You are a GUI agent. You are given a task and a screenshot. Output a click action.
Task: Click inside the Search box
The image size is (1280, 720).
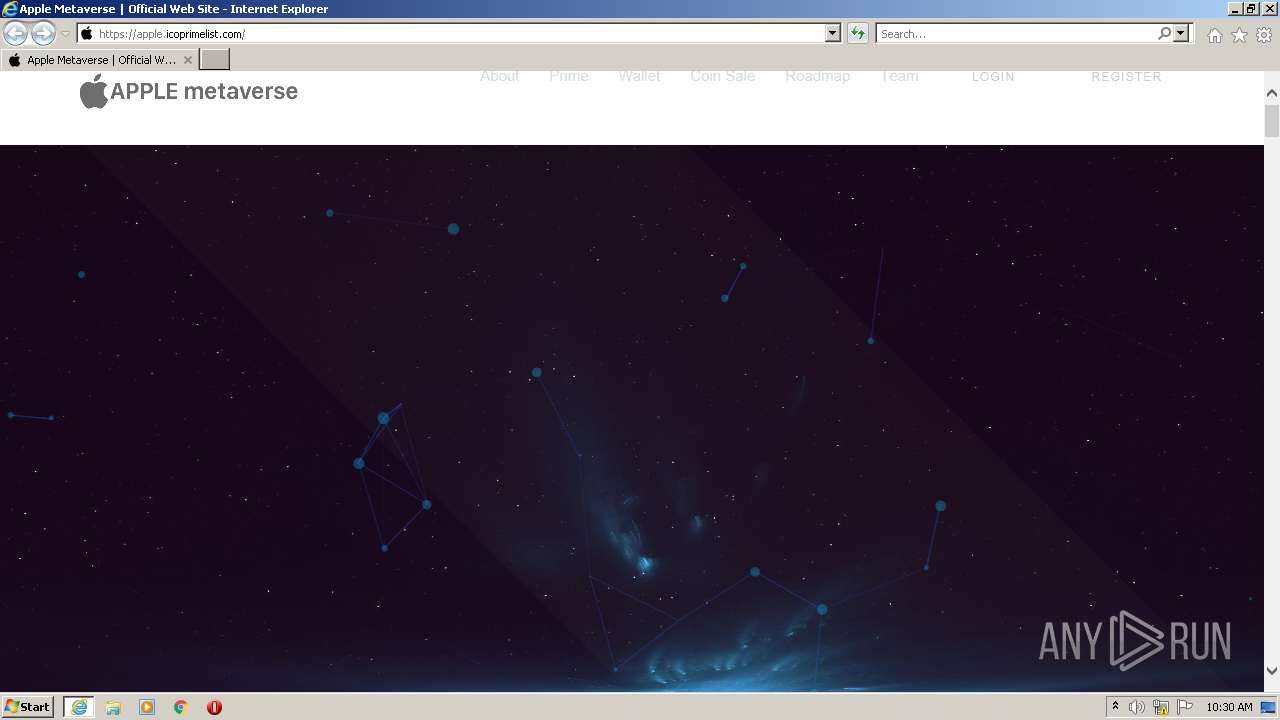1016,34
